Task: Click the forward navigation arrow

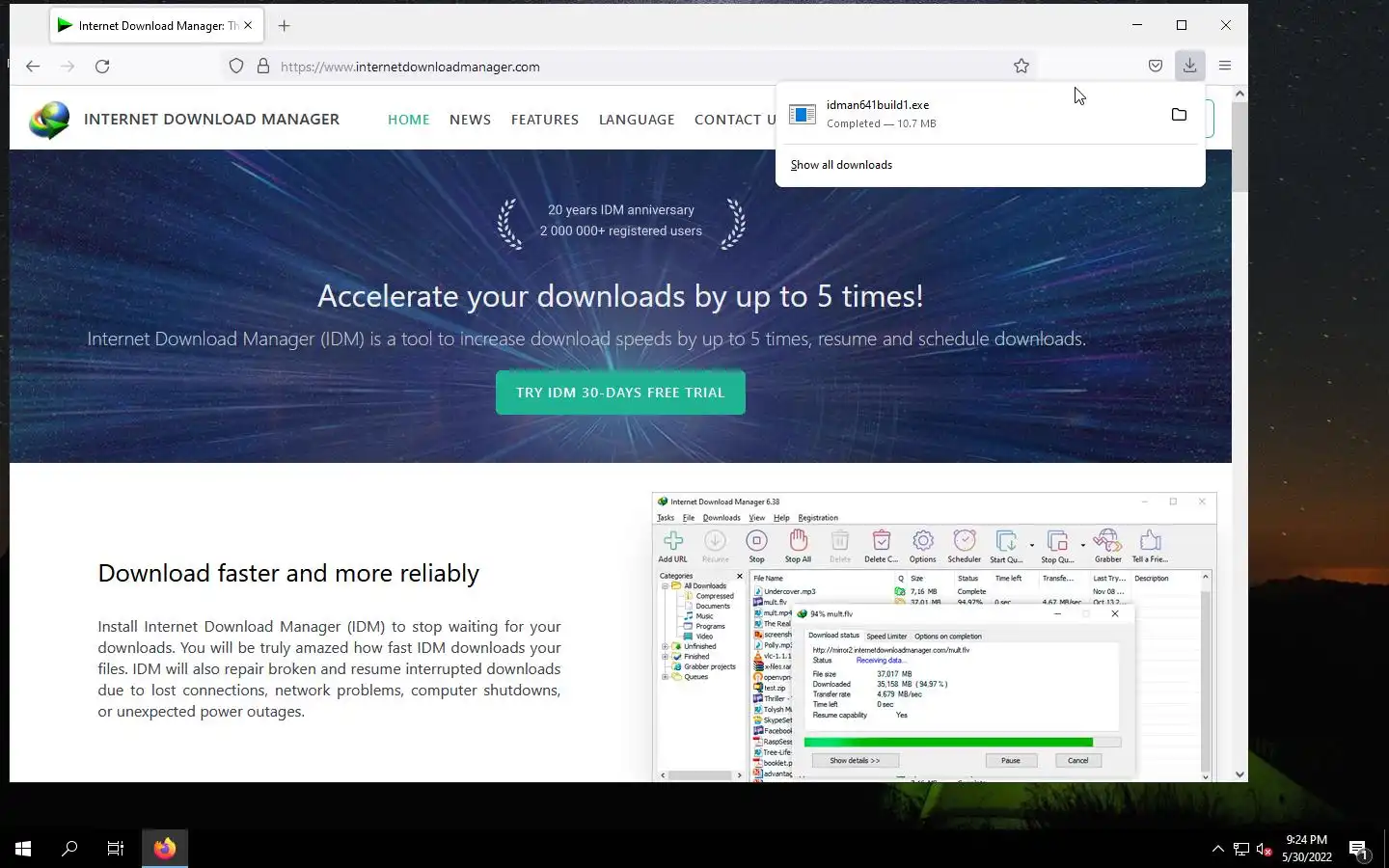Action: coord(68,67)
